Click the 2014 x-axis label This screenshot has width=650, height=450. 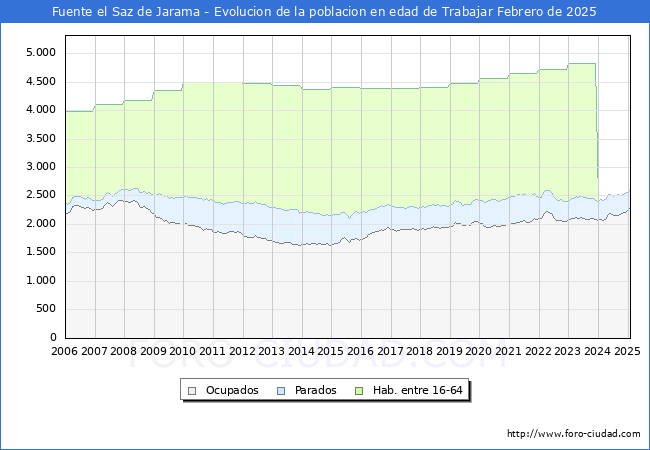tap(301, 351)
